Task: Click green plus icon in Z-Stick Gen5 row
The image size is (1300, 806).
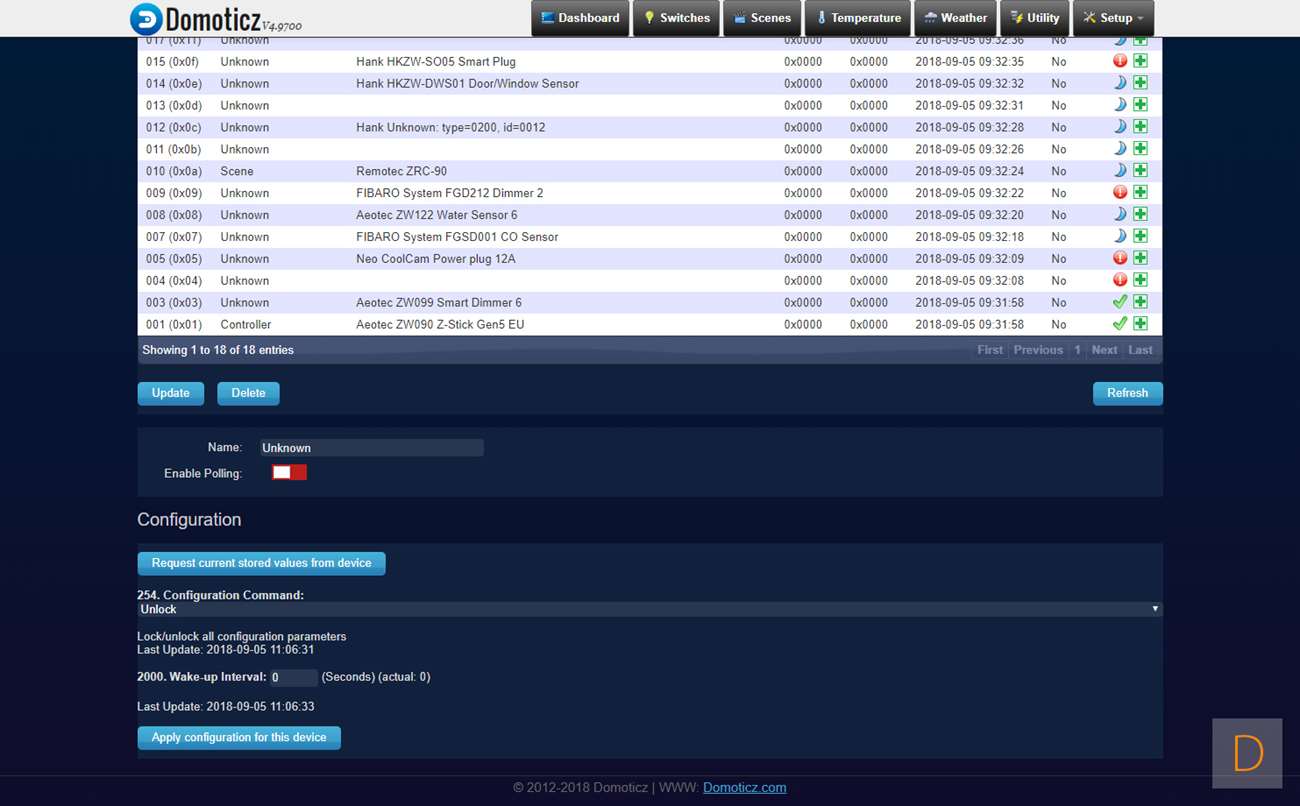Action: pos(1140,324)
